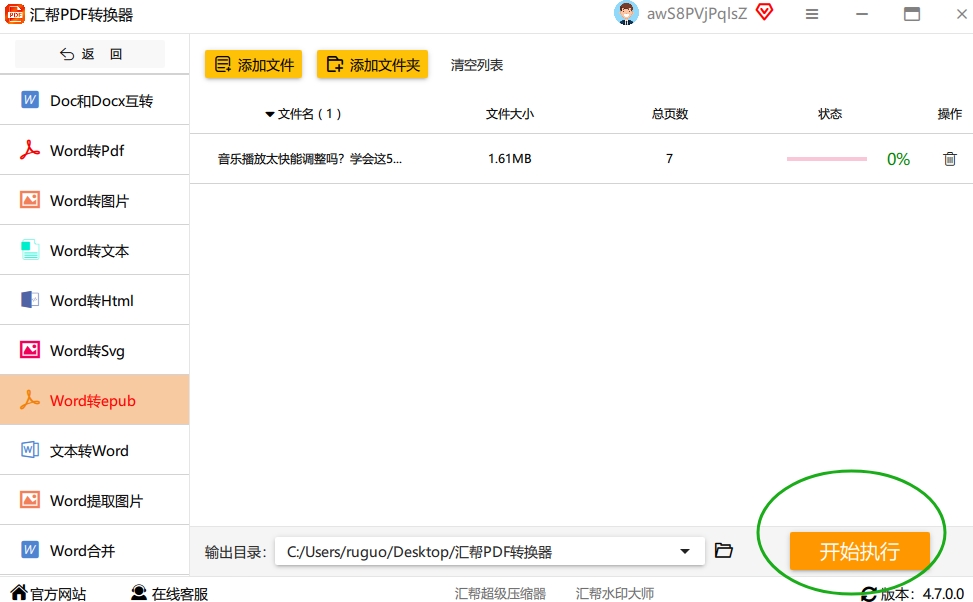Maximize the converter window
Screen dimensions: 973x602
912,14
